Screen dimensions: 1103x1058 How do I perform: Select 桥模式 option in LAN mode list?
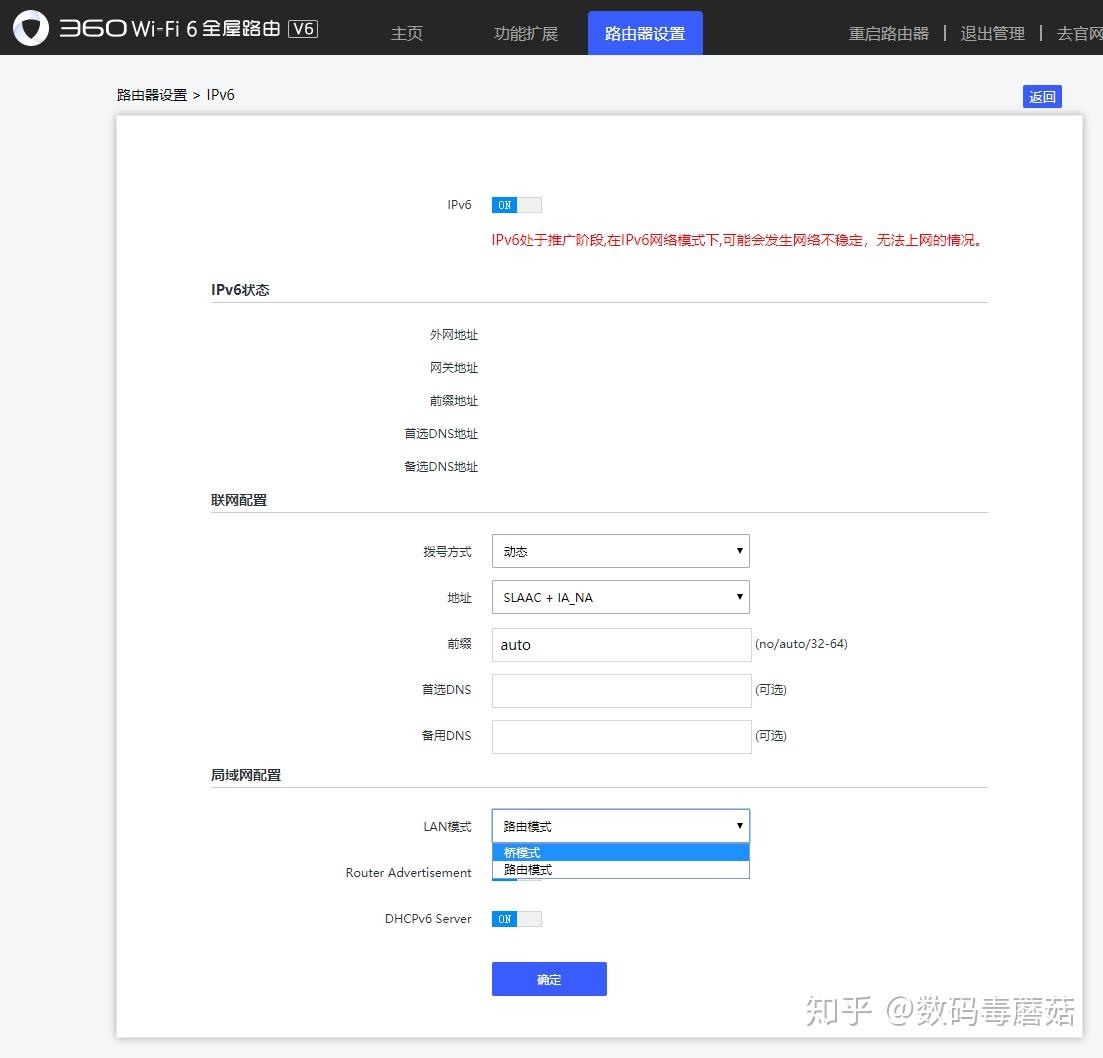pos(620,853)
